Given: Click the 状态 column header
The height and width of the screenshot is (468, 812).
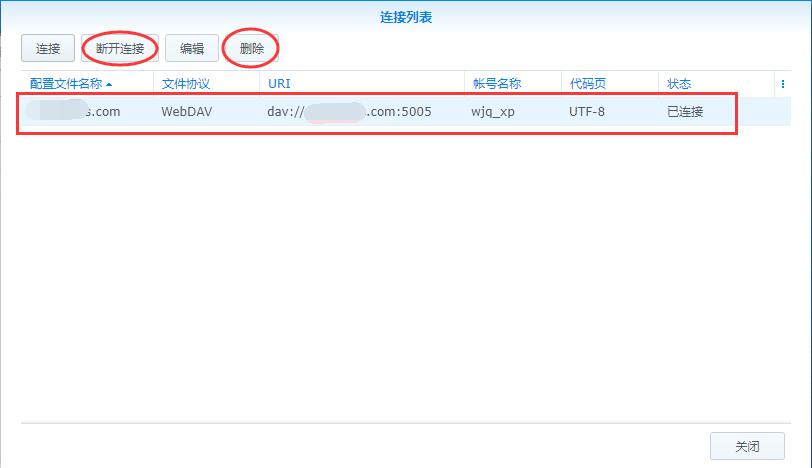Looking at the screenshot, I should [716, 83].
